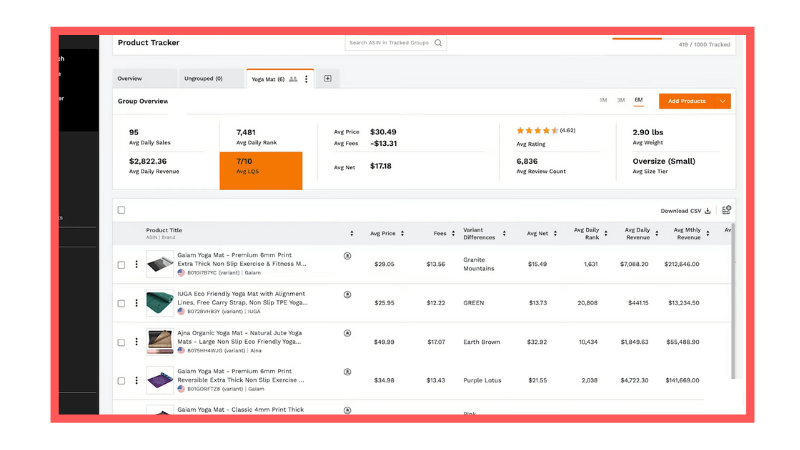Switch to the Overview tab
The width and height of the screenshot is (800, 450).
130,78
